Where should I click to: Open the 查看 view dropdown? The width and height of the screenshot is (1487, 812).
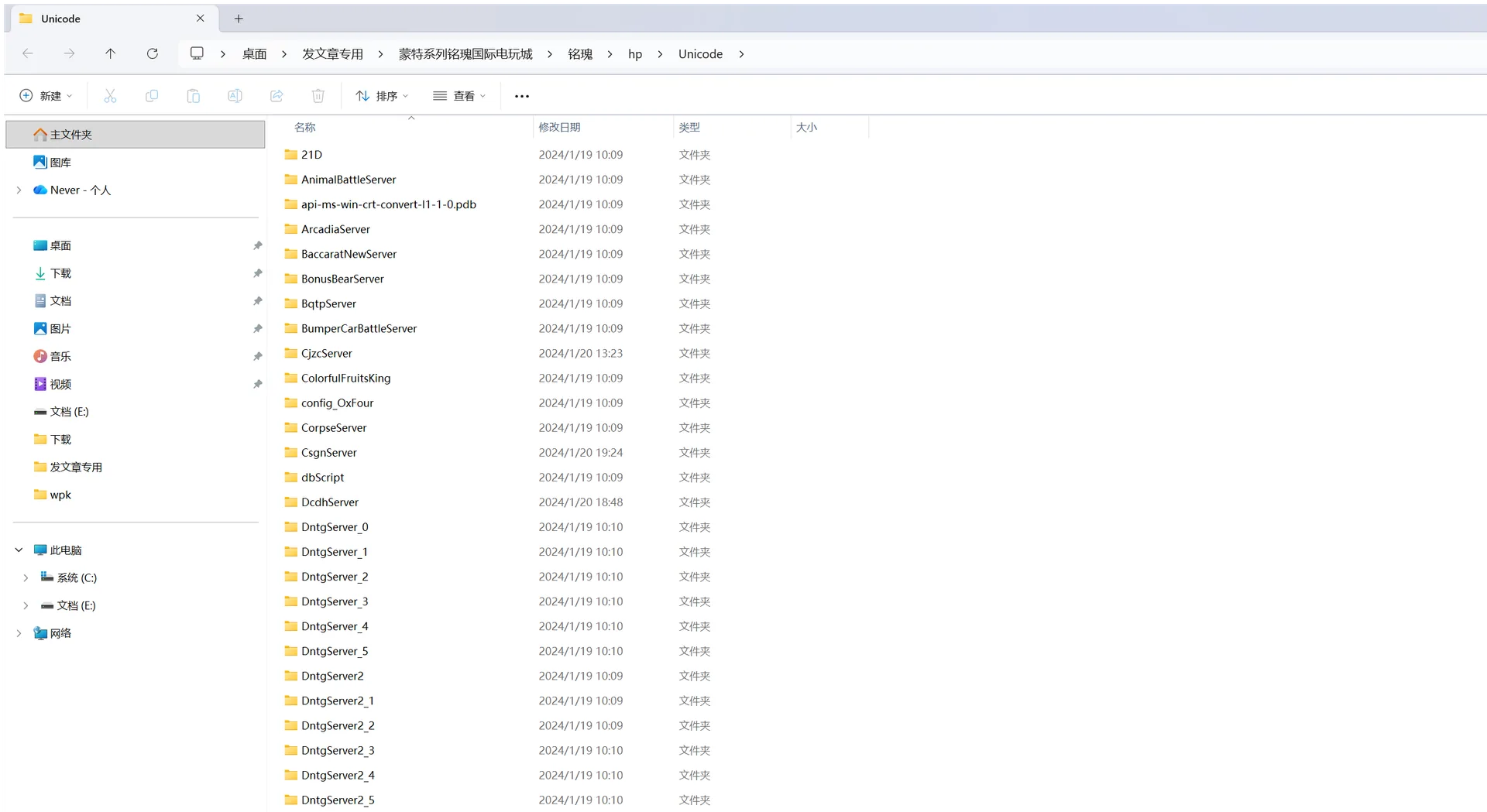click(459, 96)
